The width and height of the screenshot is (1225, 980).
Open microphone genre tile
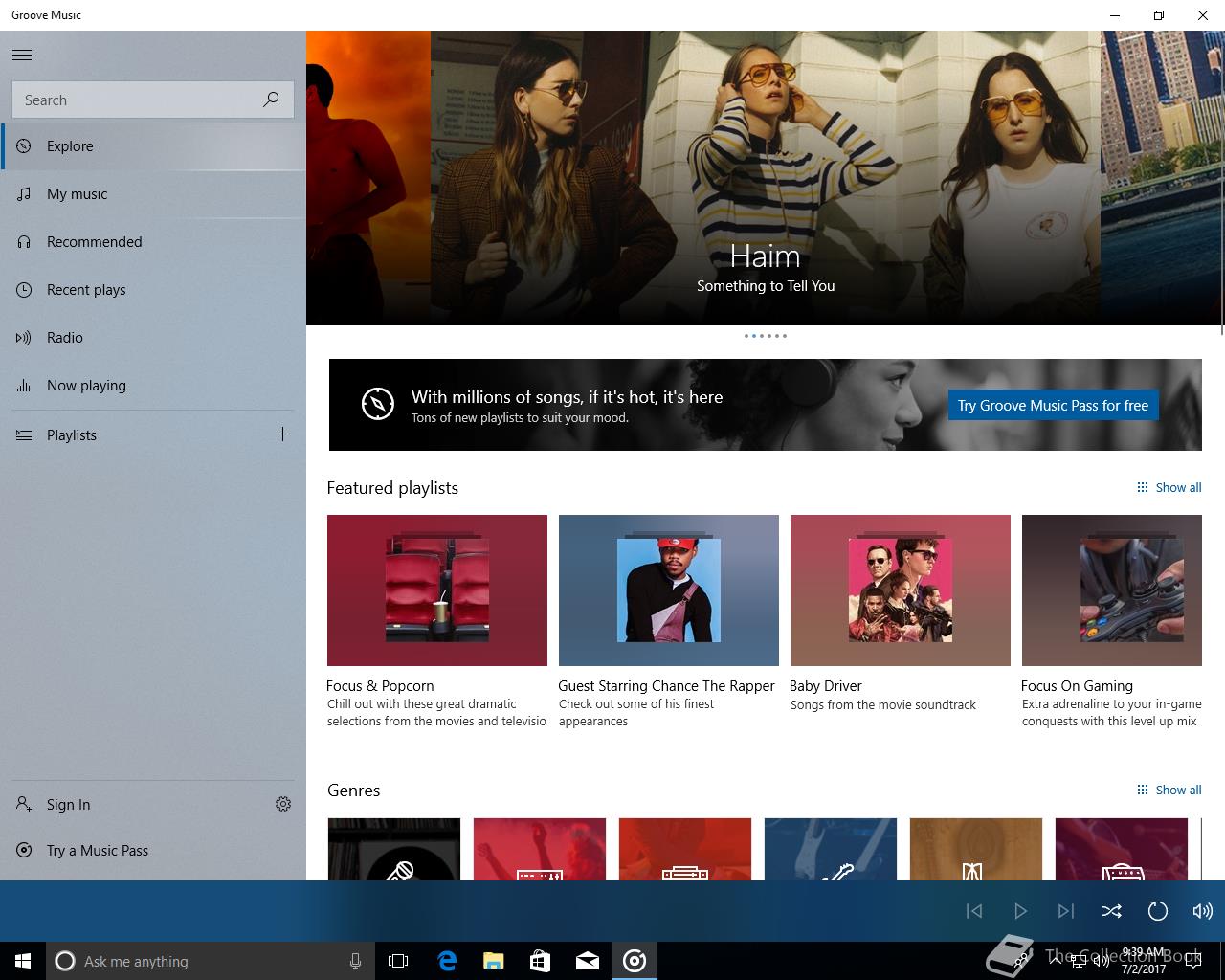click(394, 849)
